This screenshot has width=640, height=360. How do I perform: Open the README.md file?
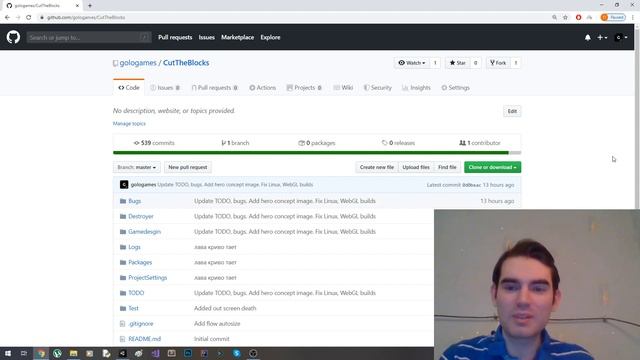tap(144, 339)
